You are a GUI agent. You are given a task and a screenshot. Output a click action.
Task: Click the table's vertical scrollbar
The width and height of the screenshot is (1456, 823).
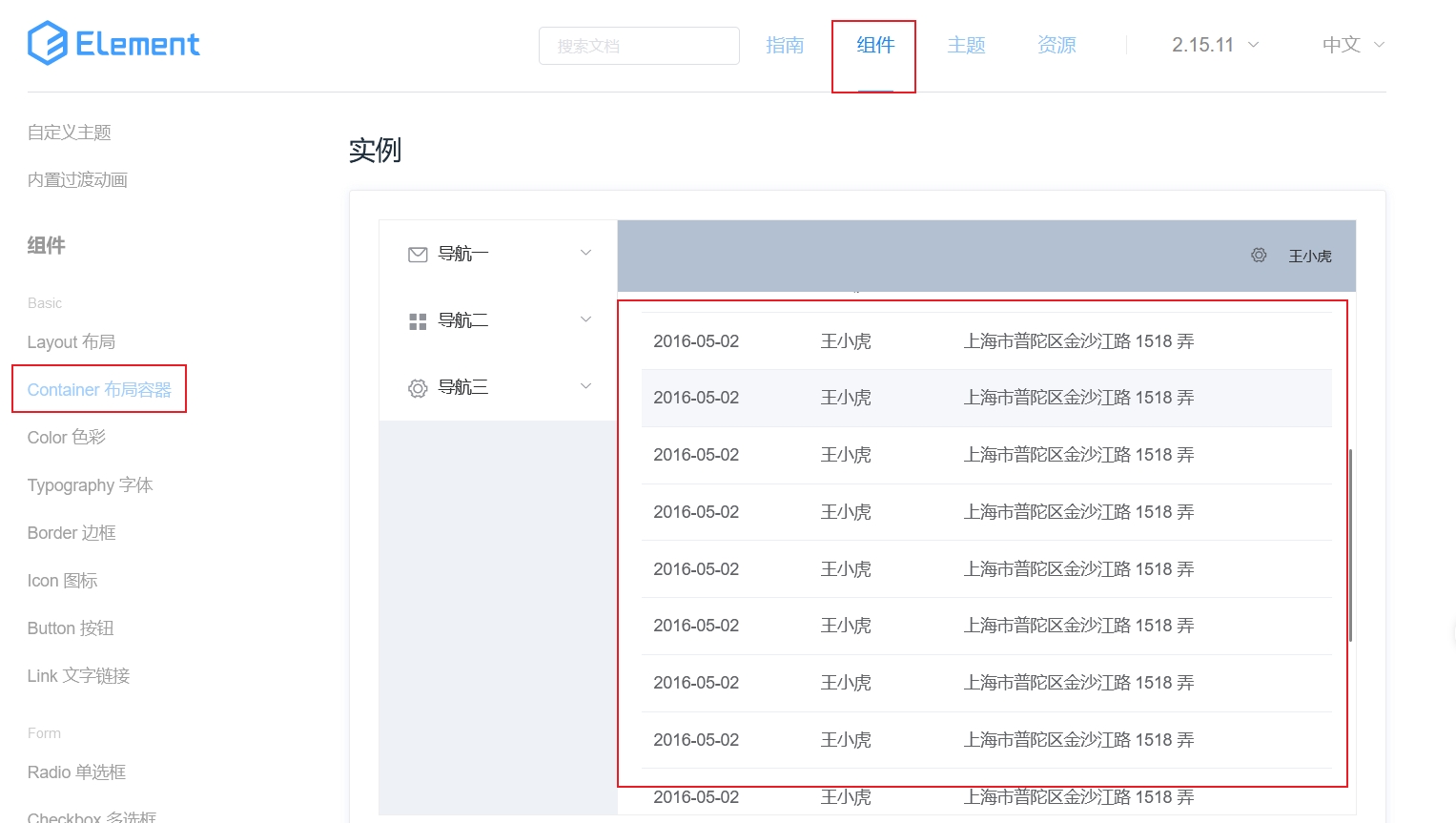[1350, 544]
